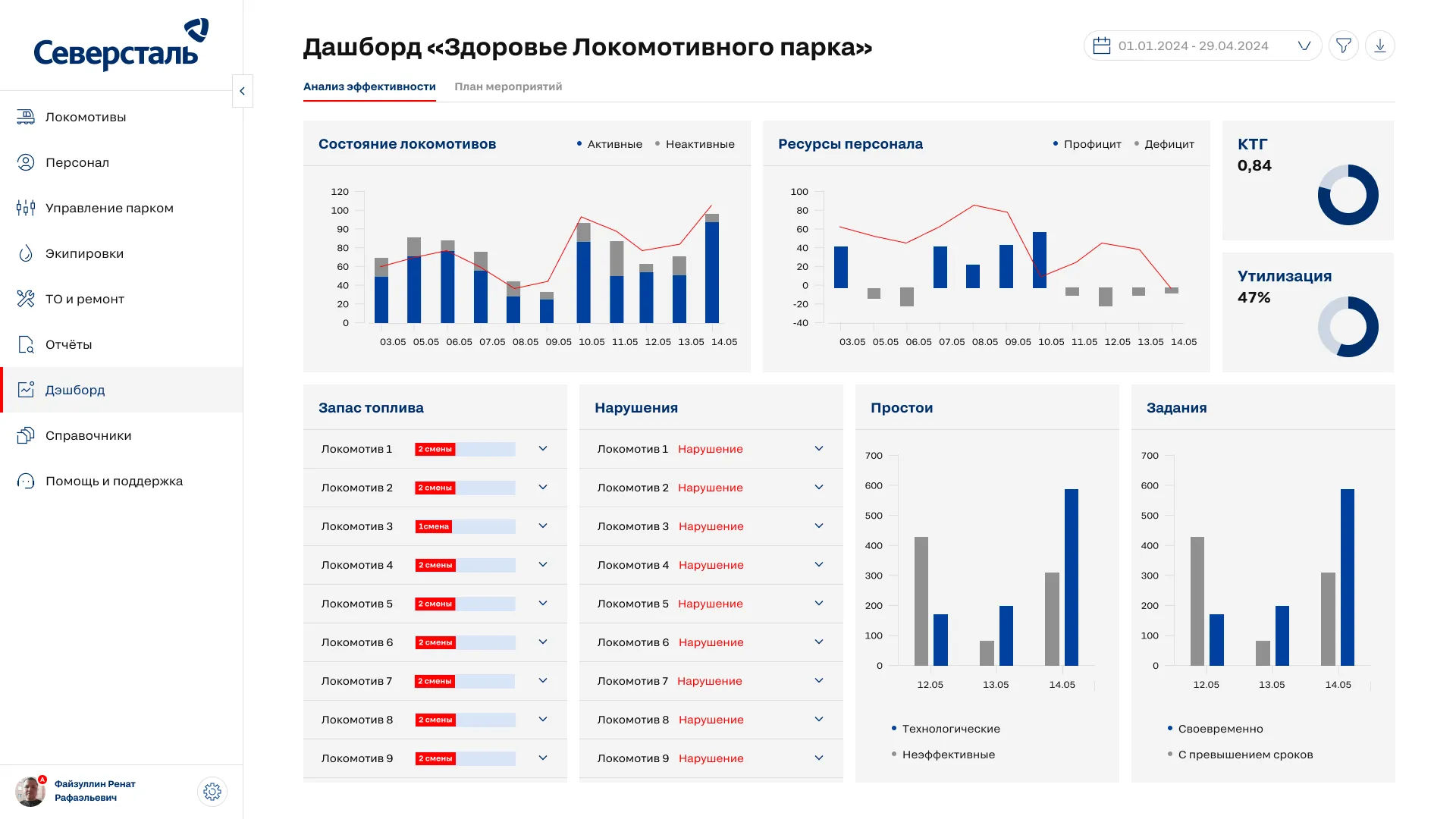Expand Локомотив 3 fuel row
The height and width of the screenshot is (819, 1456).
coord(543,526)
